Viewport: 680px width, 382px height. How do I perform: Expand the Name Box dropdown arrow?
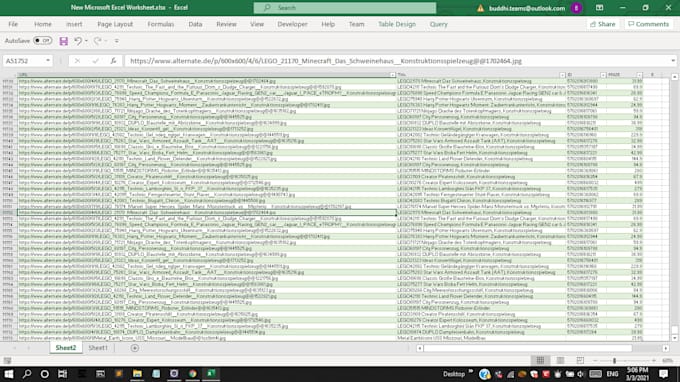[x=48, y=61]
